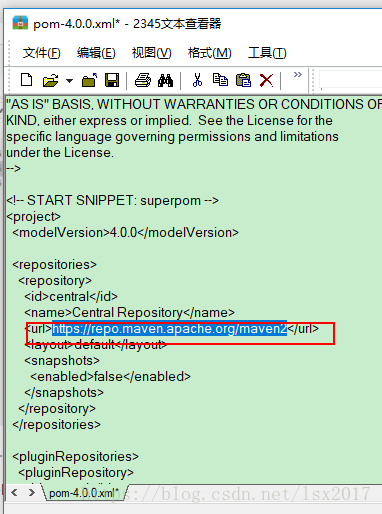Click the <pluginRepositories> tag line
Screen dimensions: 382x514
point(75,456)
